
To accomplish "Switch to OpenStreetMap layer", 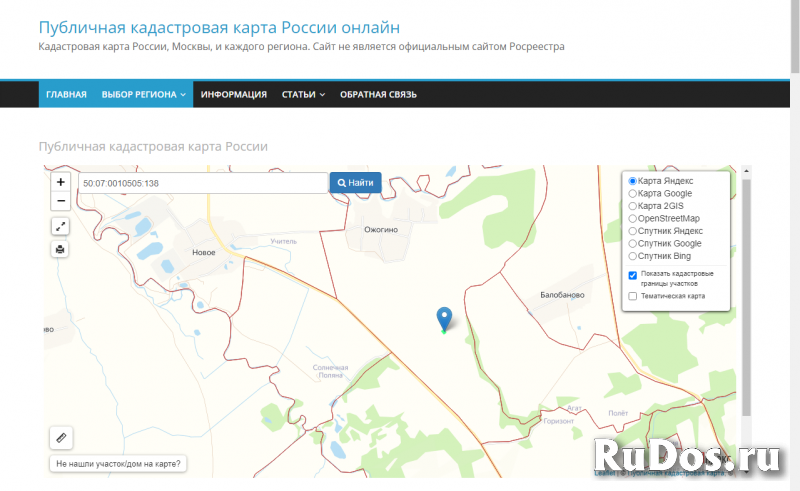I will [632, 218].
